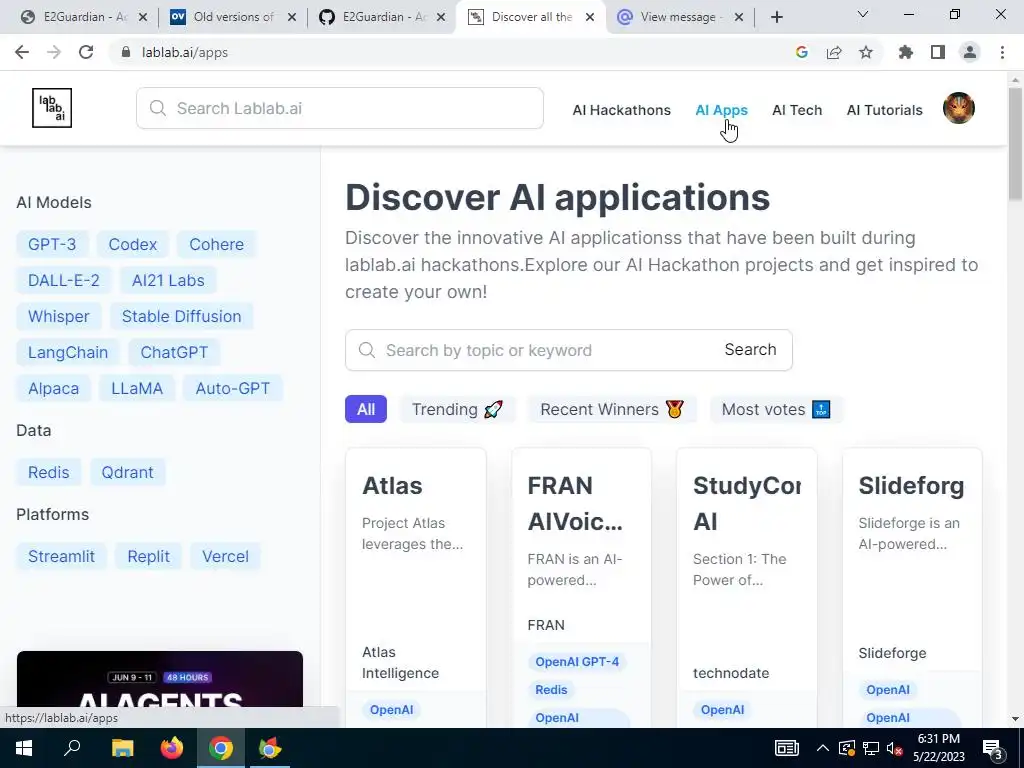This screenshot has width=1024, height=768.
Task: Filter by the Qdrant tag
Action: click(x=127, y=472)
